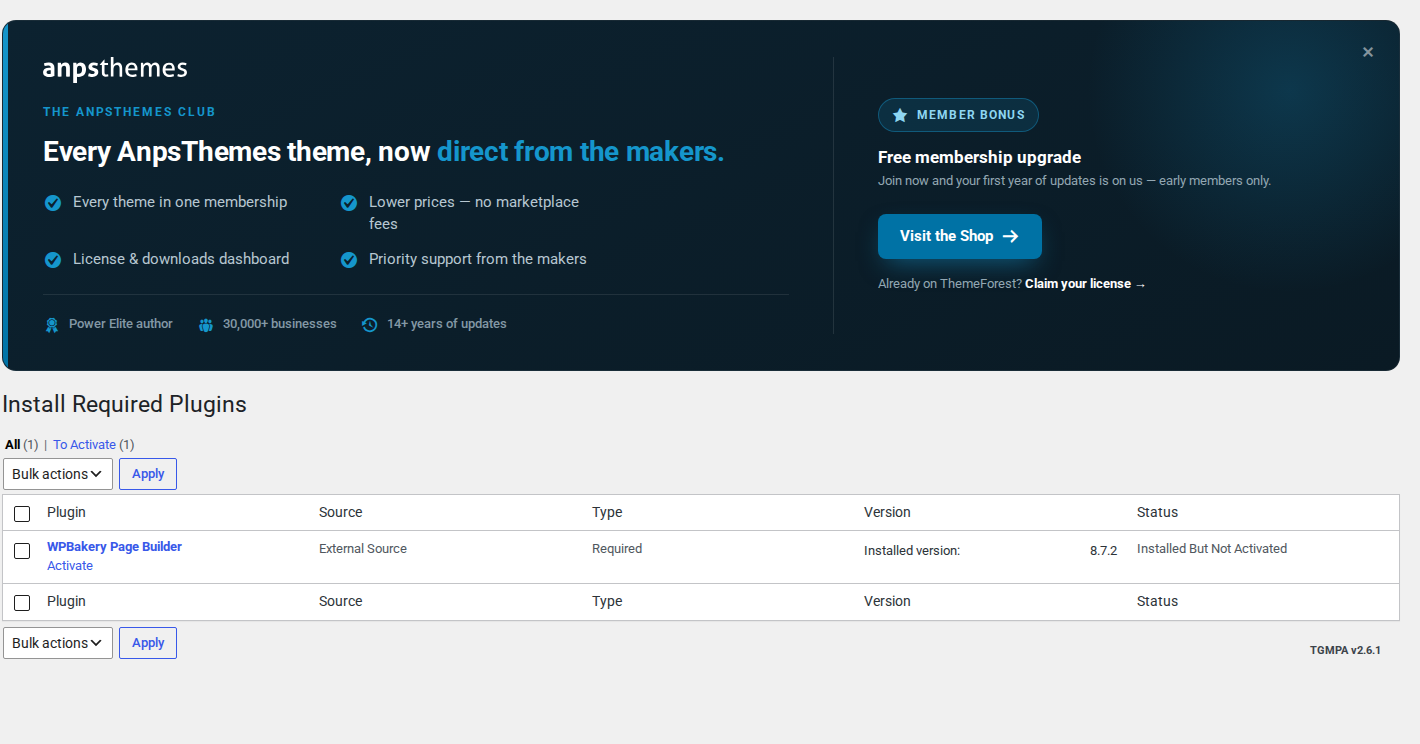
Task: Click the Power Elite author badge icon
Action: tap(52, 325)
